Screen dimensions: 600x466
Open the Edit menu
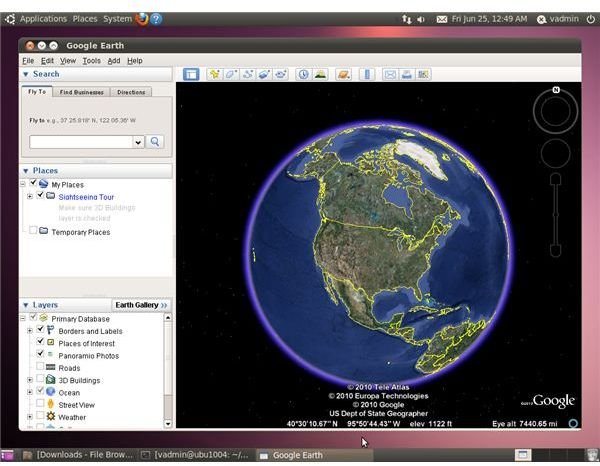(x=47, y=60)
